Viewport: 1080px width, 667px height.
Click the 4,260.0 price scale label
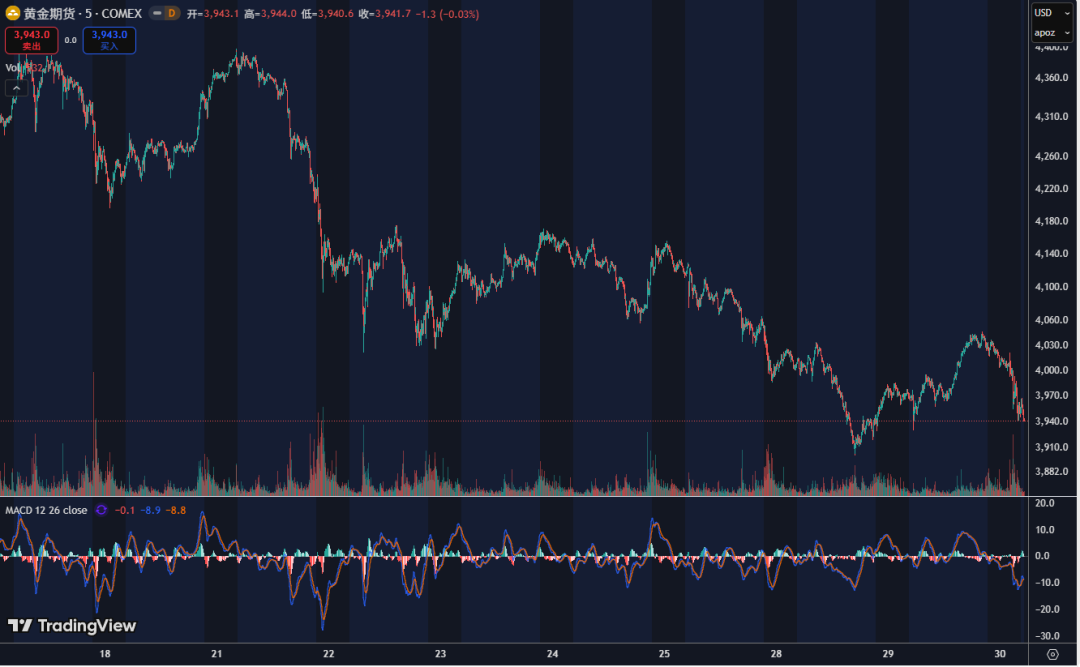point(1051,156)
